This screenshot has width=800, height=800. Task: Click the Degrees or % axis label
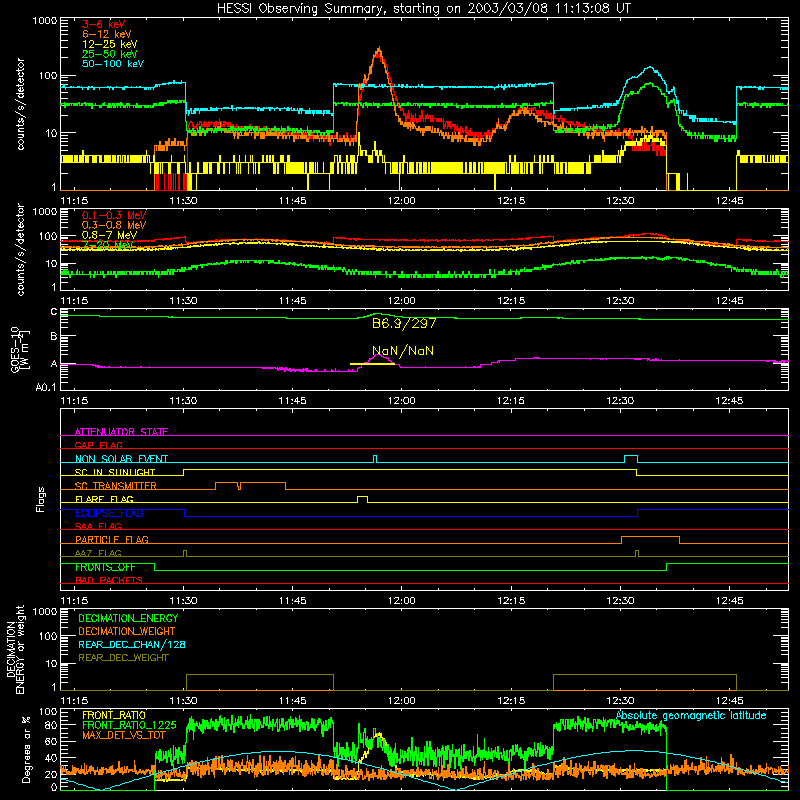click(x=27, y=749)
